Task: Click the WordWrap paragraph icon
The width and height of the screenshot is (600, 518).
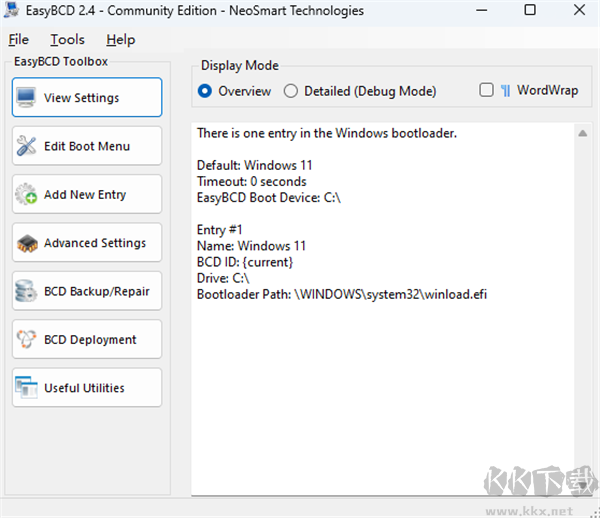Action: 506,91
